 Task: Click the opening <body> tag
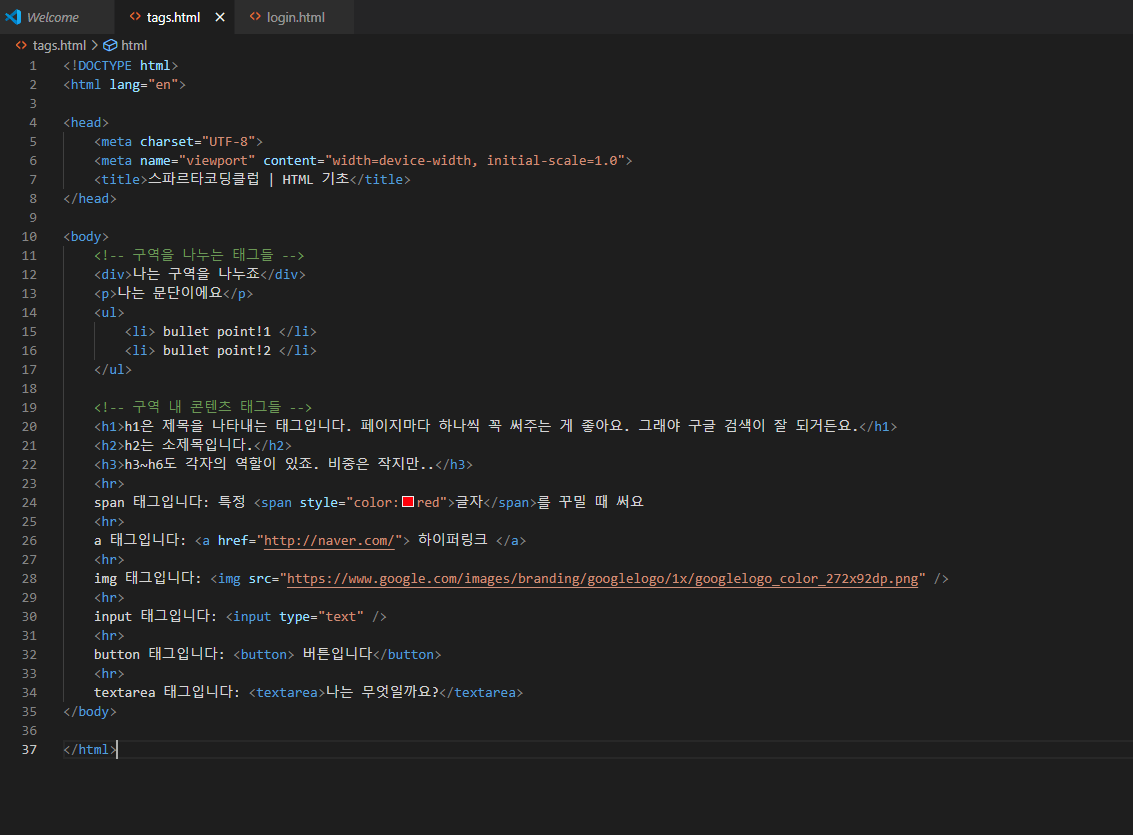86,236
